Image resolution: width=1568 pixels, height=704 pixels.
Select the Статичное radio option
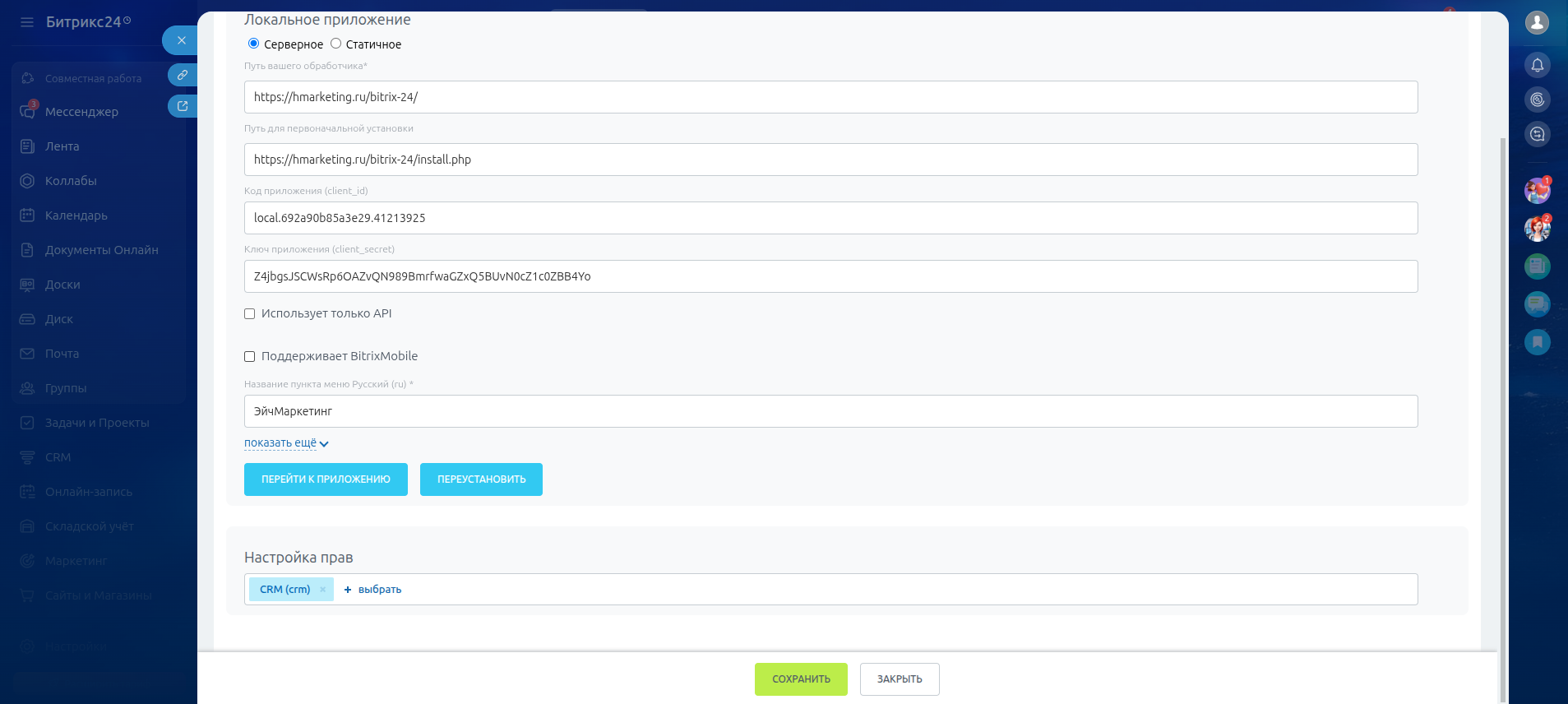click(x=335, y=44)
